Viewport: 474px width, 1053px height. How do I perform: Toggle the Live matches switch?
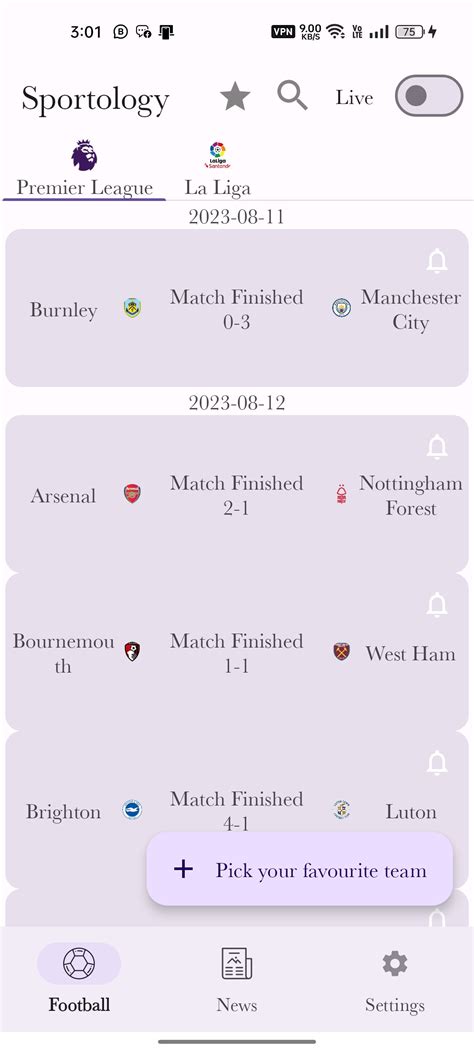click(x=429, y=96)
